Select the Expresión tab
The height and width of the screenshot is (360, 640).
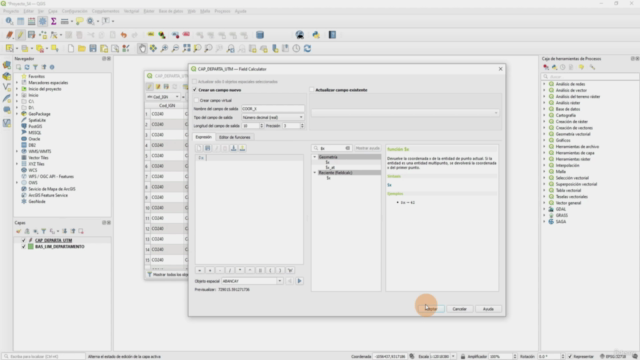[203, 137]
